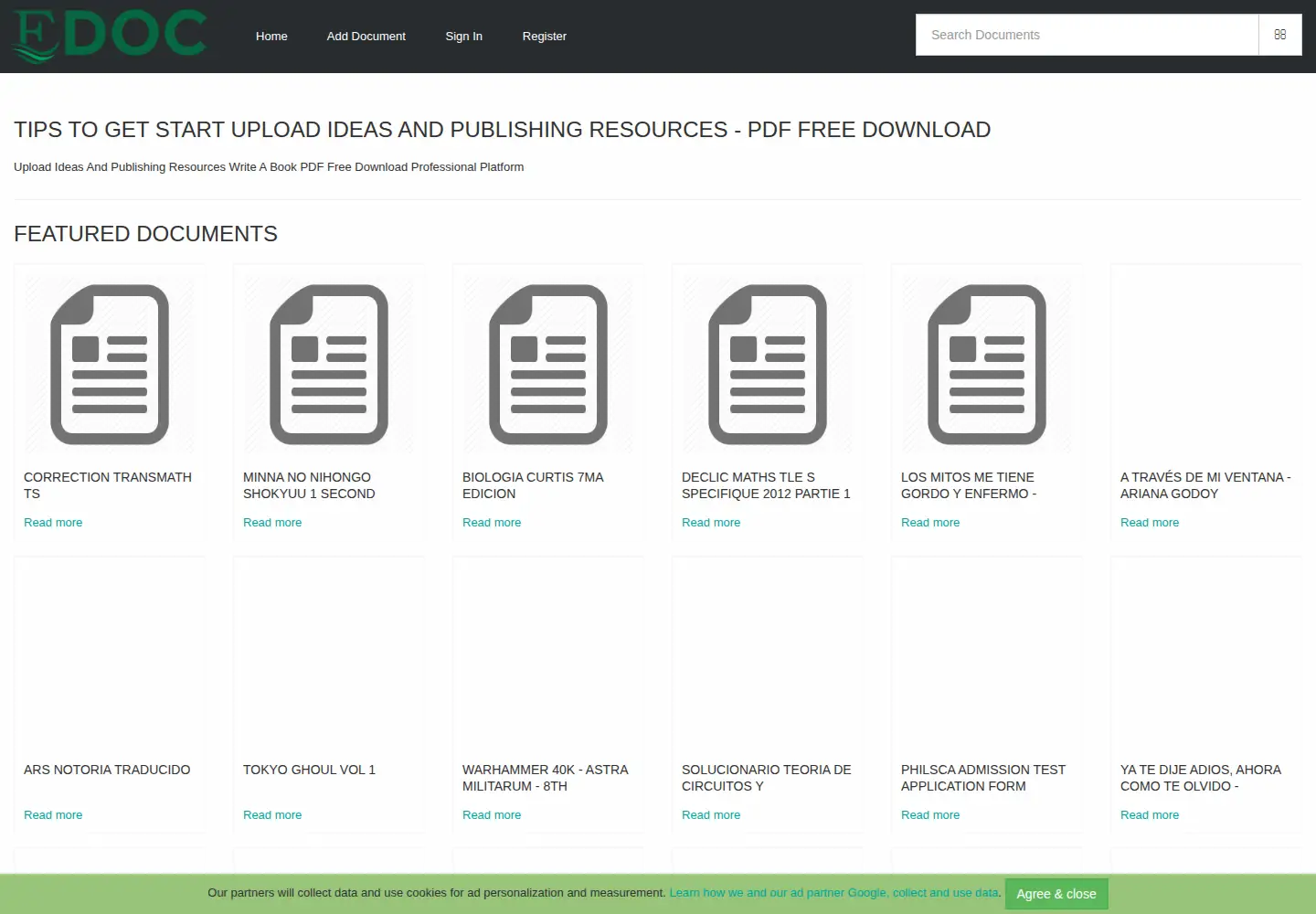This screenshot has width=1316, height=914.
Task: Read more about Biologia Curtis 7MA Edicion
Action: tap(492, 523)
